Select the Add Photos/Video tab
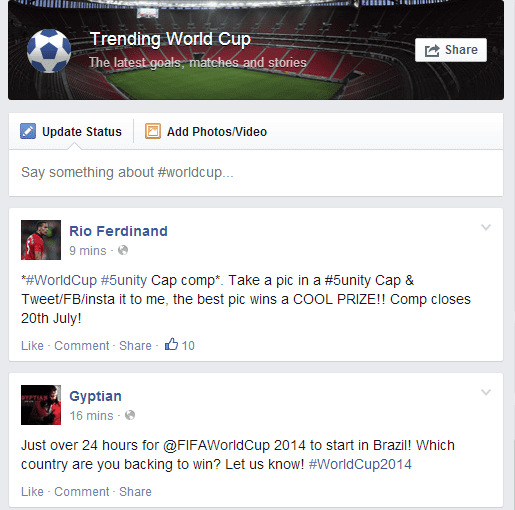 point(206,132)
